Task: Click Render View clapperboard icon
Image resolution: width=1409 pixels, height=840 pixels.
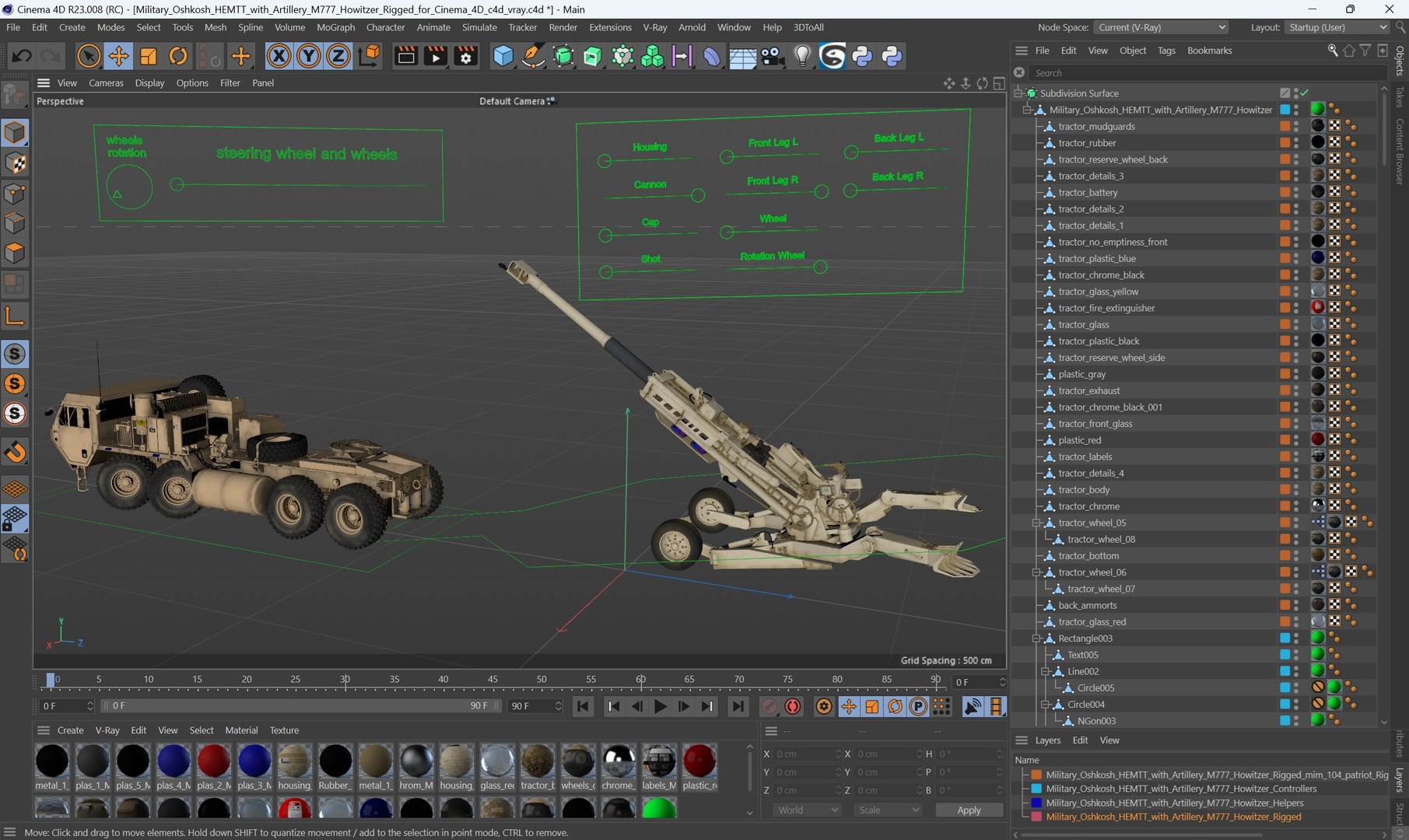Action: click(x=405, y=56)
